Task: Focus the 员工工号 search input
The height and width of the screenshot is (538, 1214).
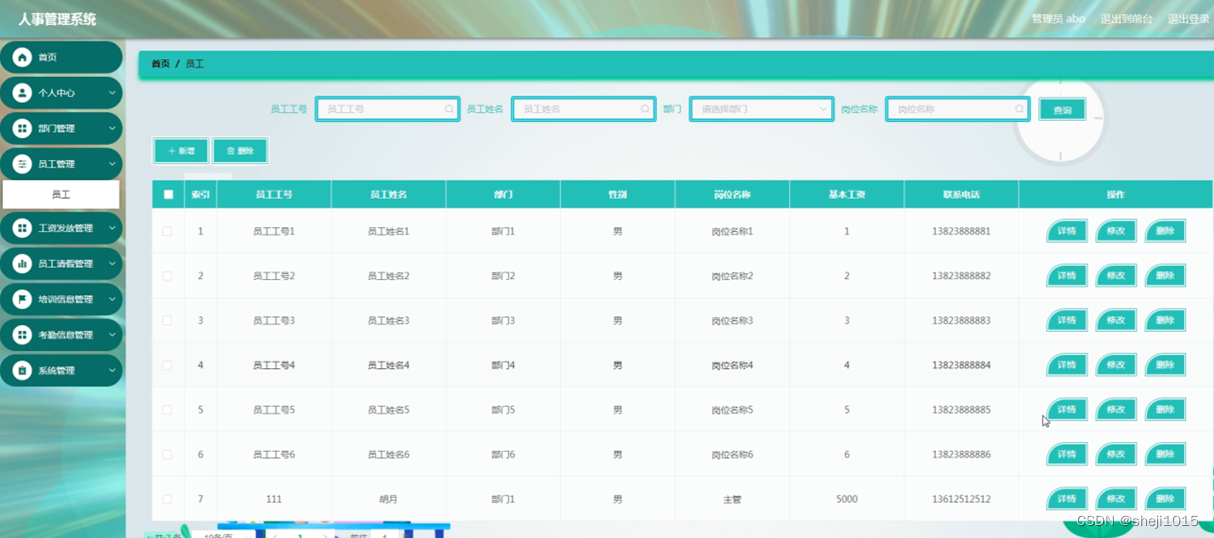Action: tap(388, 109)
